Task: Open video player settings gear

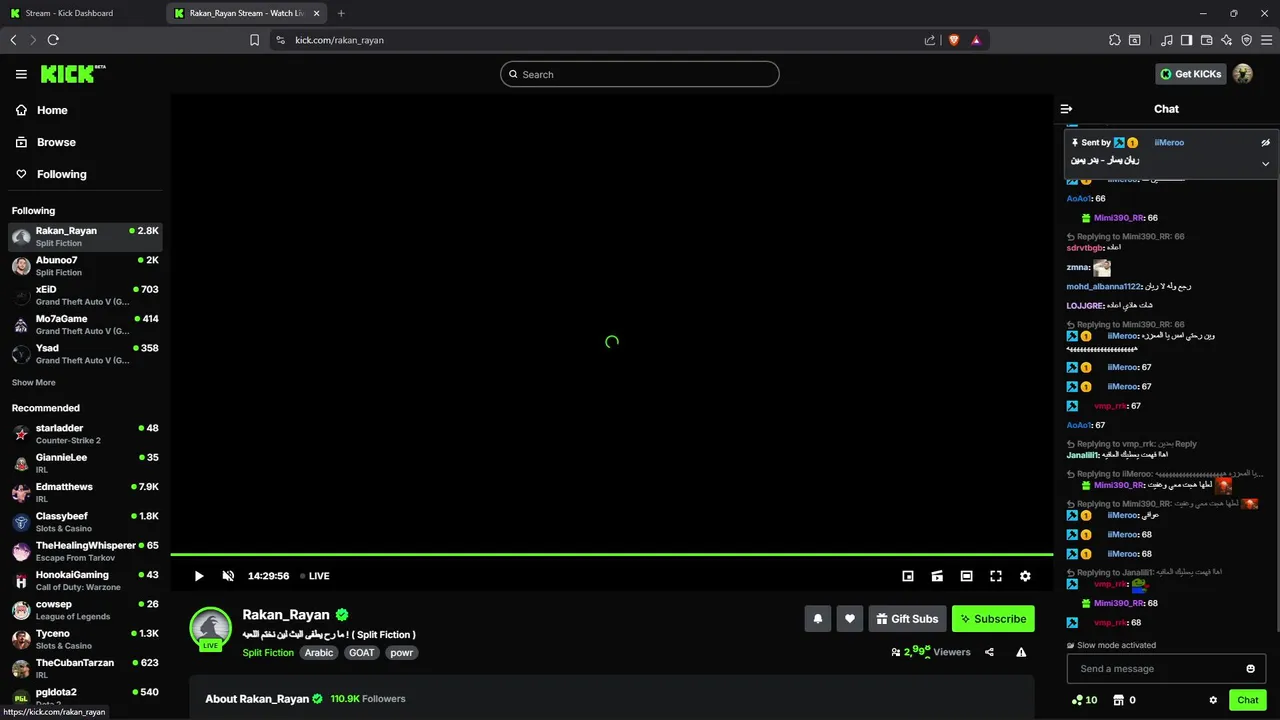Action: 1025,576
